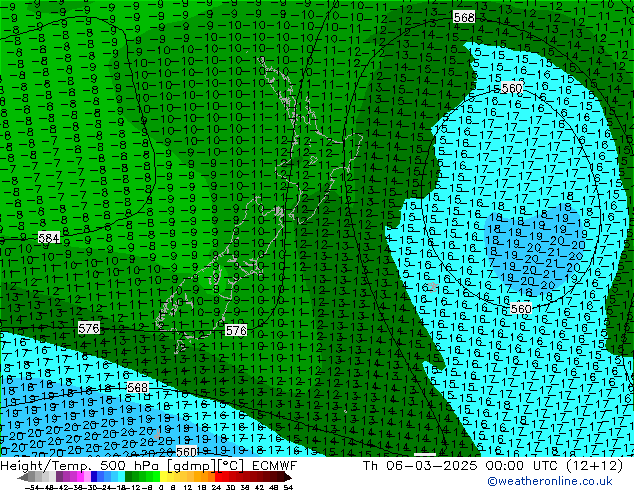Click the 560 label in the upper-right cyan area

[x=512, y=88]
